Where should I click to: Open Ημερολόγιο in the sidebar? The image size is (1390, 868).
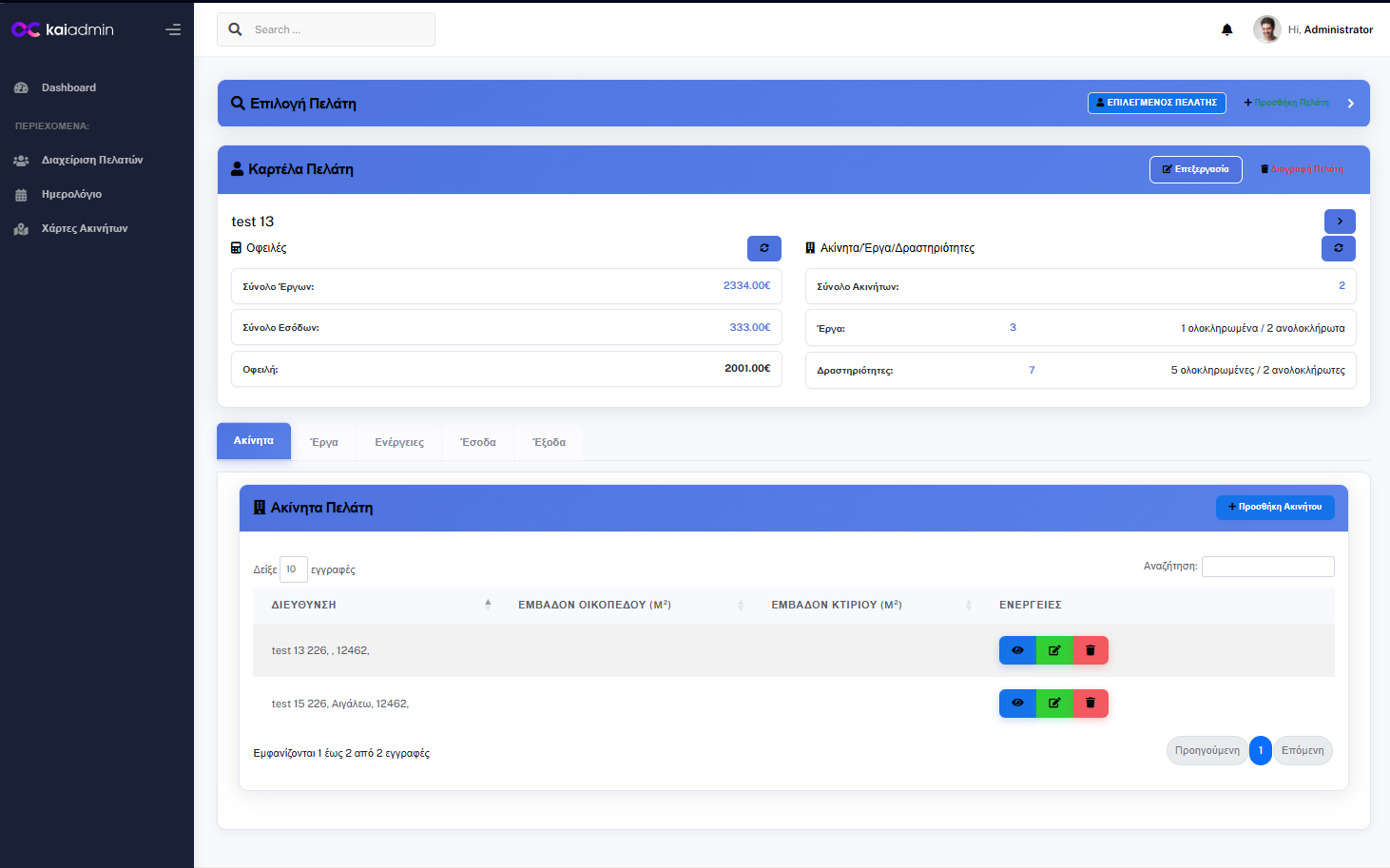(x=71, y=195)
